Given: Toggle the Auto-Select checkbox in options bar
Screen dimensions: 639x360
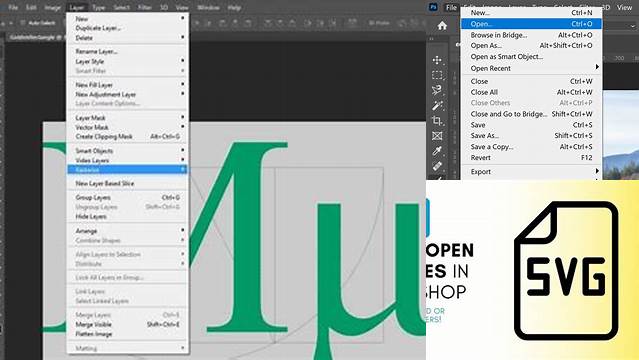Looking at the screenshot, I should (23, 23).
